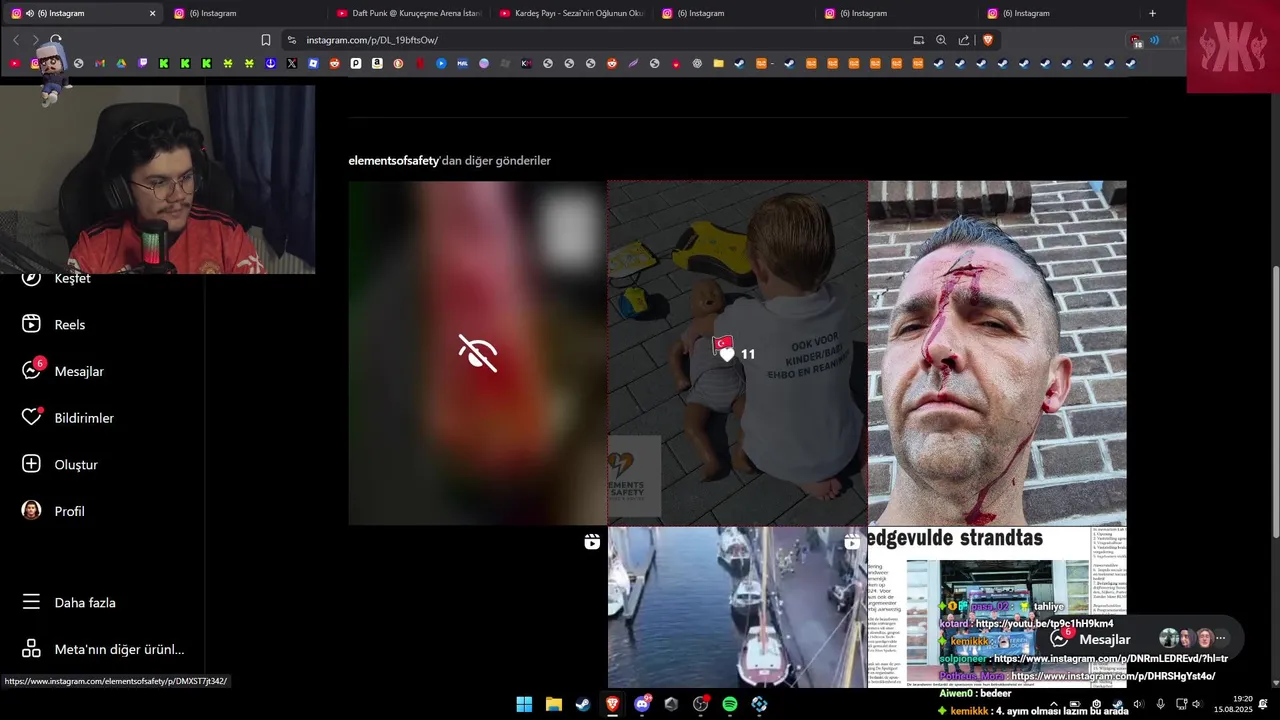
Task: Open the Daha fazla hamburger menu
Action: (x=31, y=602)
